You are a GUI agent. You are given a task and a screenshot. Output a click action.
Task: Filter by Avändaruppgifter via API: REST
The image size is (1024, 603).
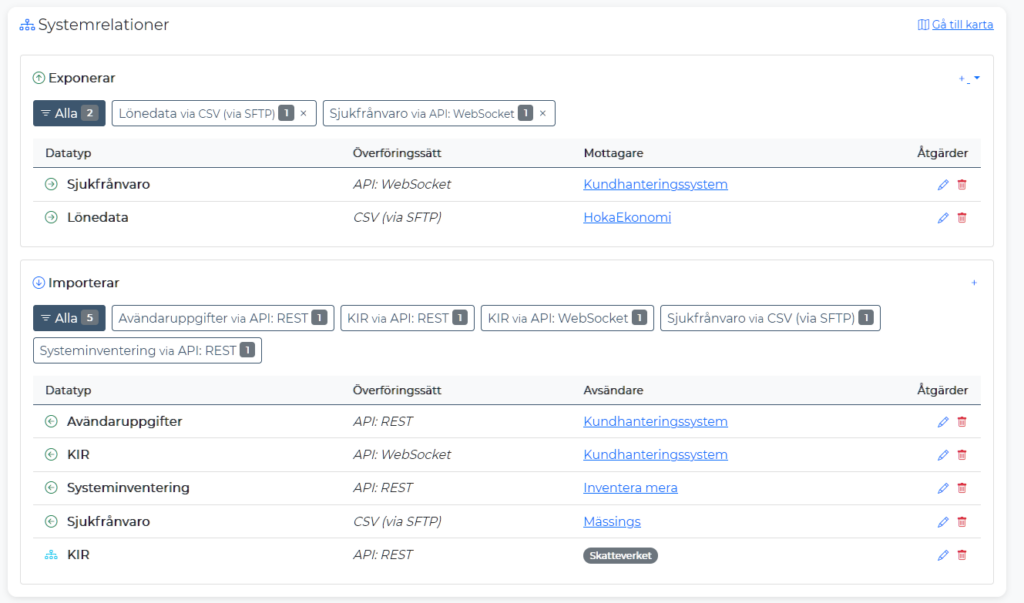tap(223, 318)
